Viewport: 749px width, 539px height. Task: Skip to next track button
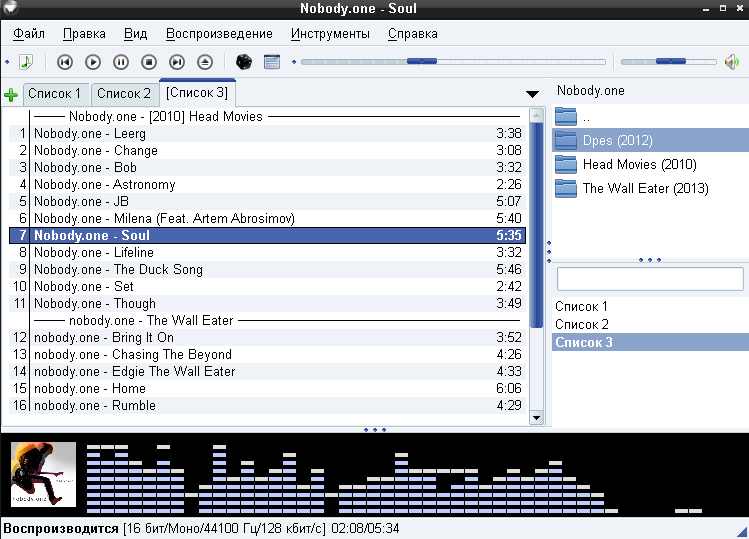coord(177,62)
